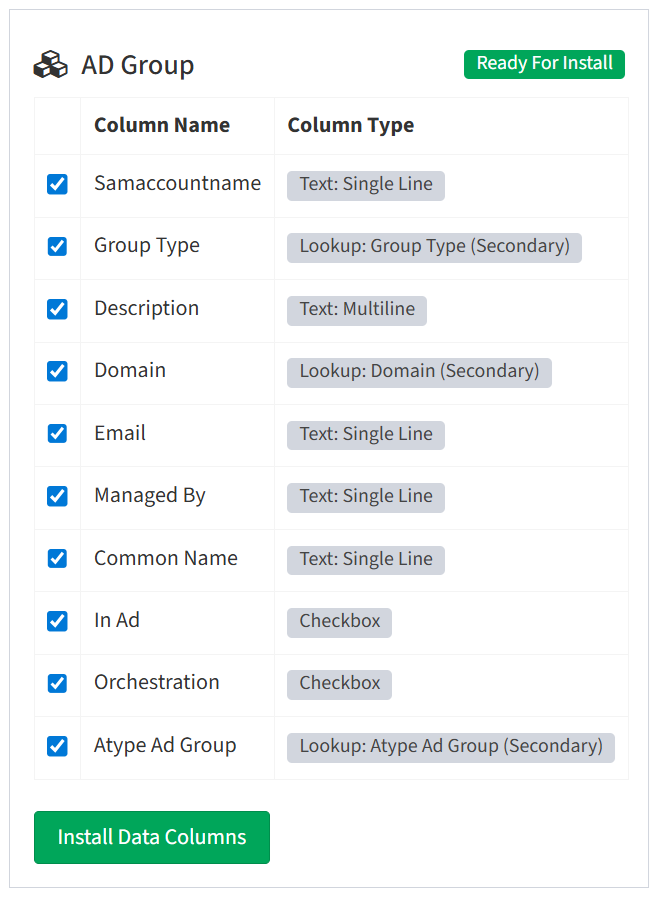Disable the In Ad column checkbox
The height and width of the screenshot is (899, 657).
point(57,621)
